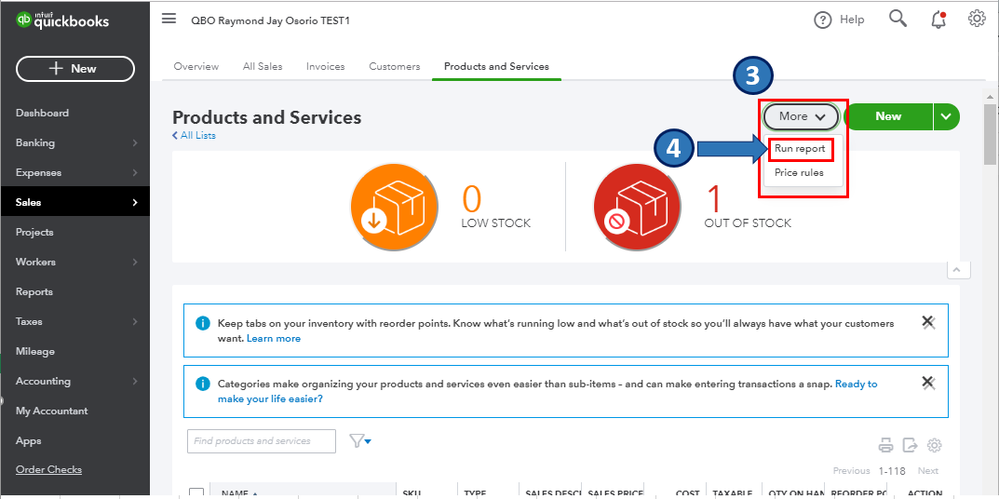Collapse the stock summary panel
This screenshot has width=999, height=499.
pyautogui.click(x=957, y=270)
